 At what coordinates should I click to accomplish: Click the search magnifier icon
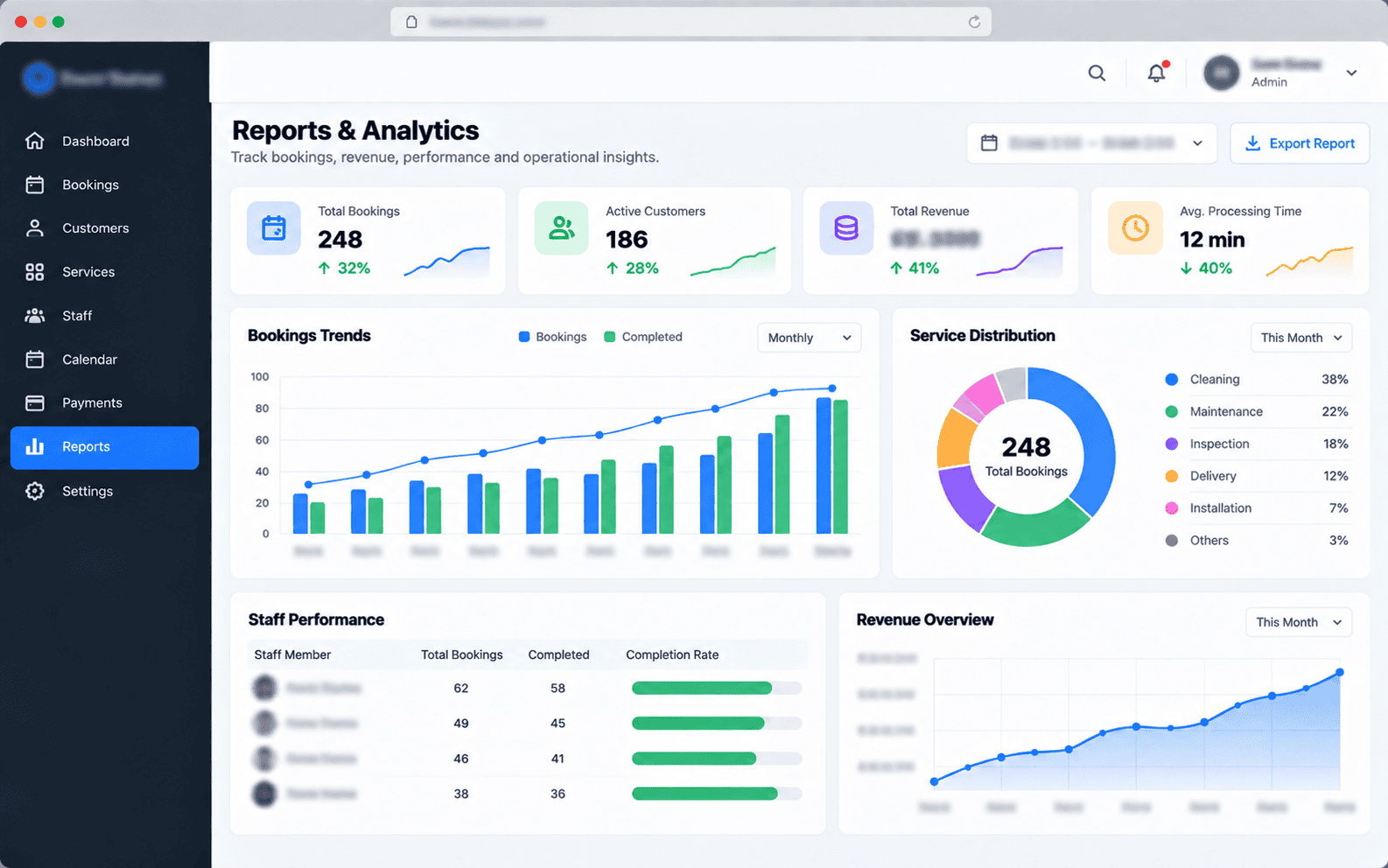point(1097,73)
